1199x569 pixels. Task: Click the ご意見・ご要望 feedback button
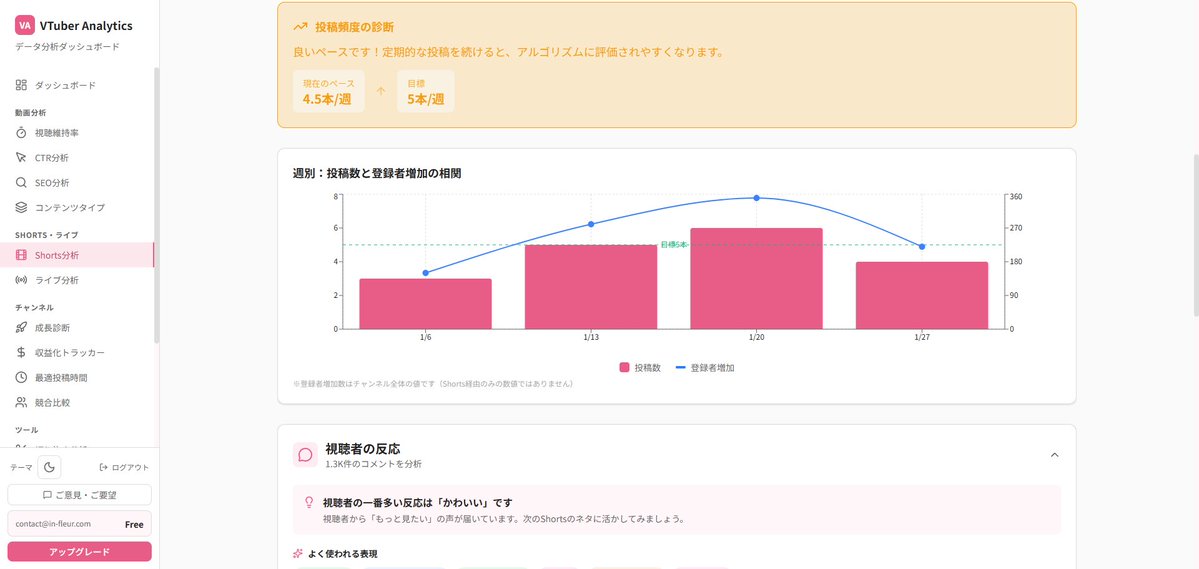click(80, 495)
